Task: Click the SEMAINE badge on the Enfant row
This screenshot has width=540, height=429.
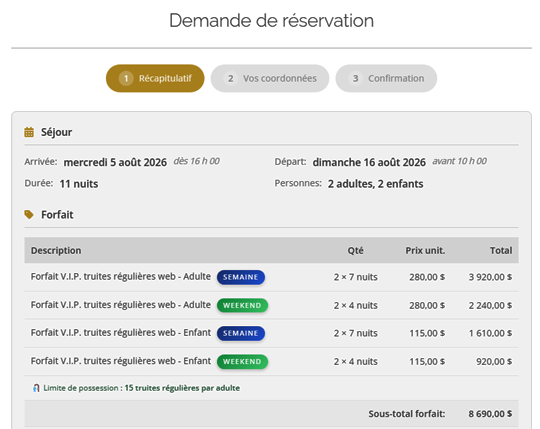Action: click(241, 333)
